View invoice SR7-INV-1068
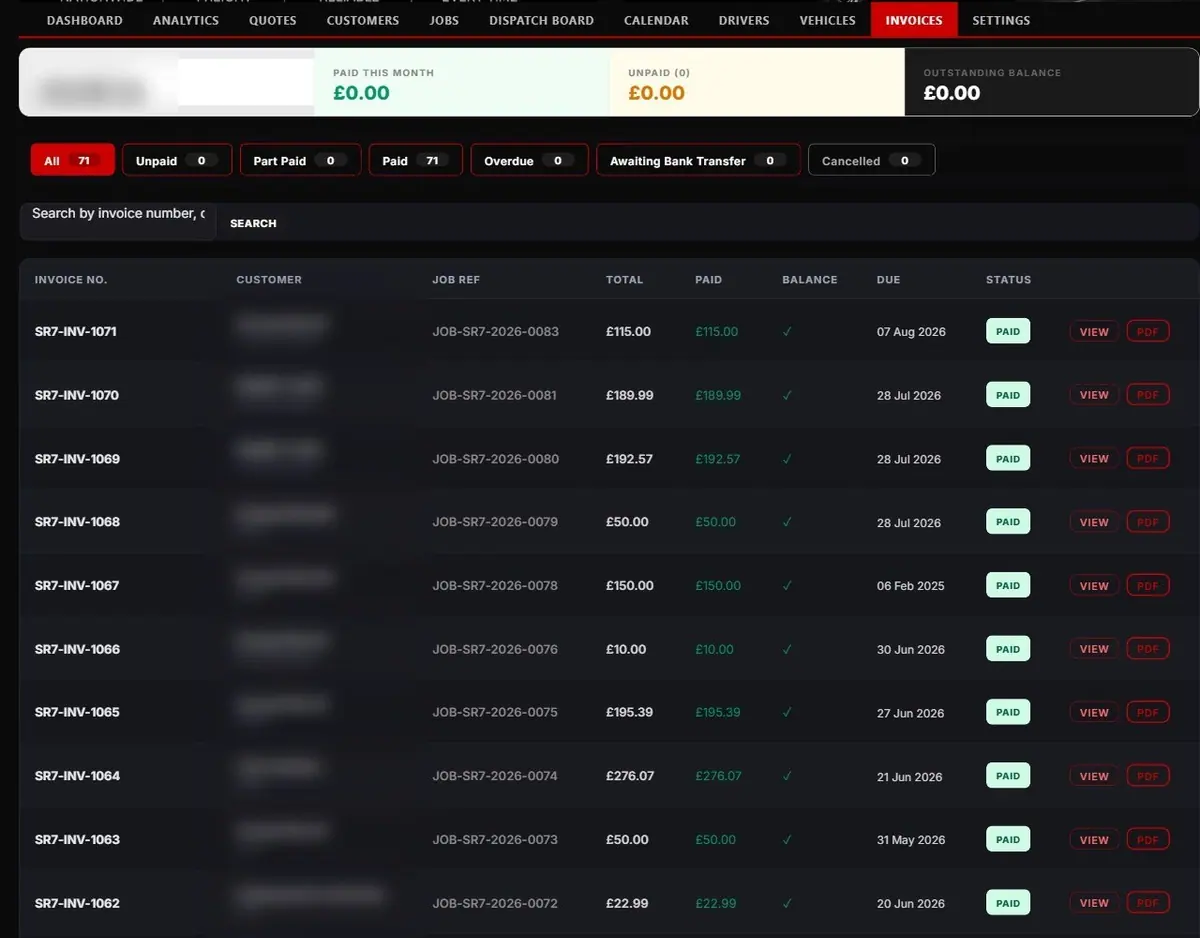The width and height of the screenshot is (1200, 938). click(x=1094, y=522)
